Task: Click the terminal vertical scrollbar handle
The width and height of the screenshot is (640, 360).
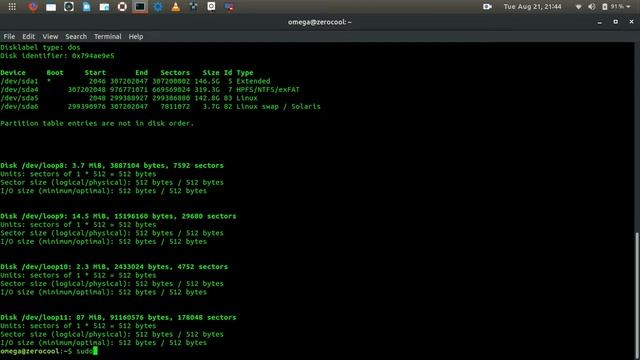Action: coord(637,296)
